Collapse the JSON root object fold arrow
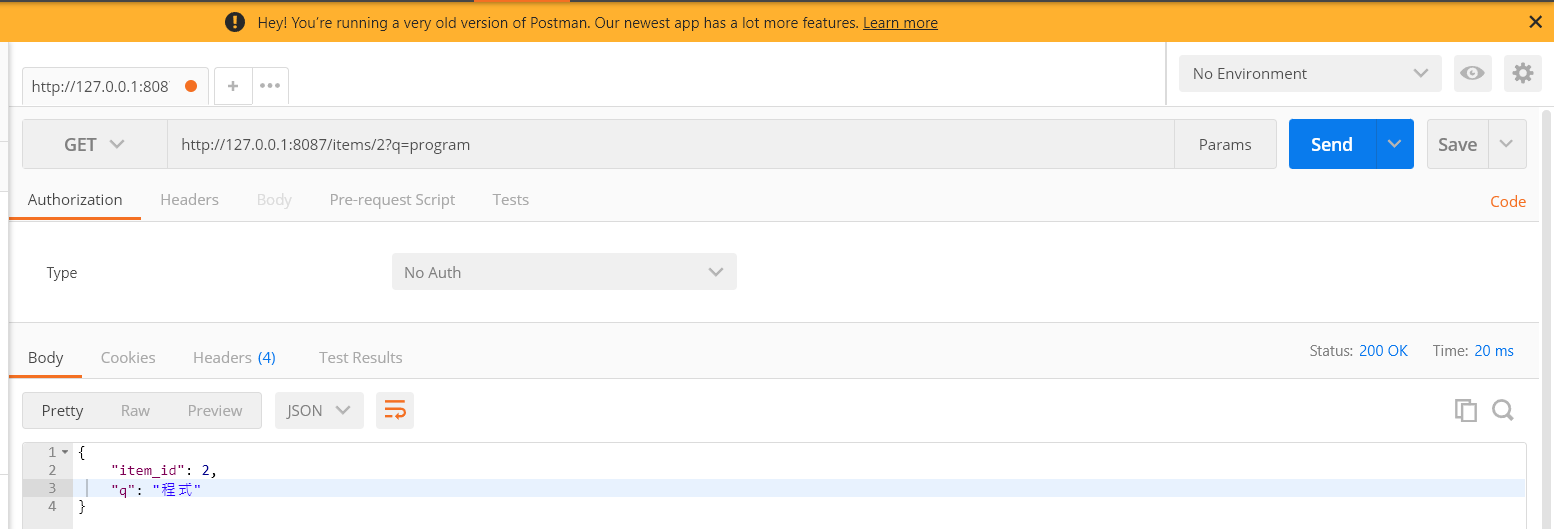1554x529 pixels. point(65,452)
